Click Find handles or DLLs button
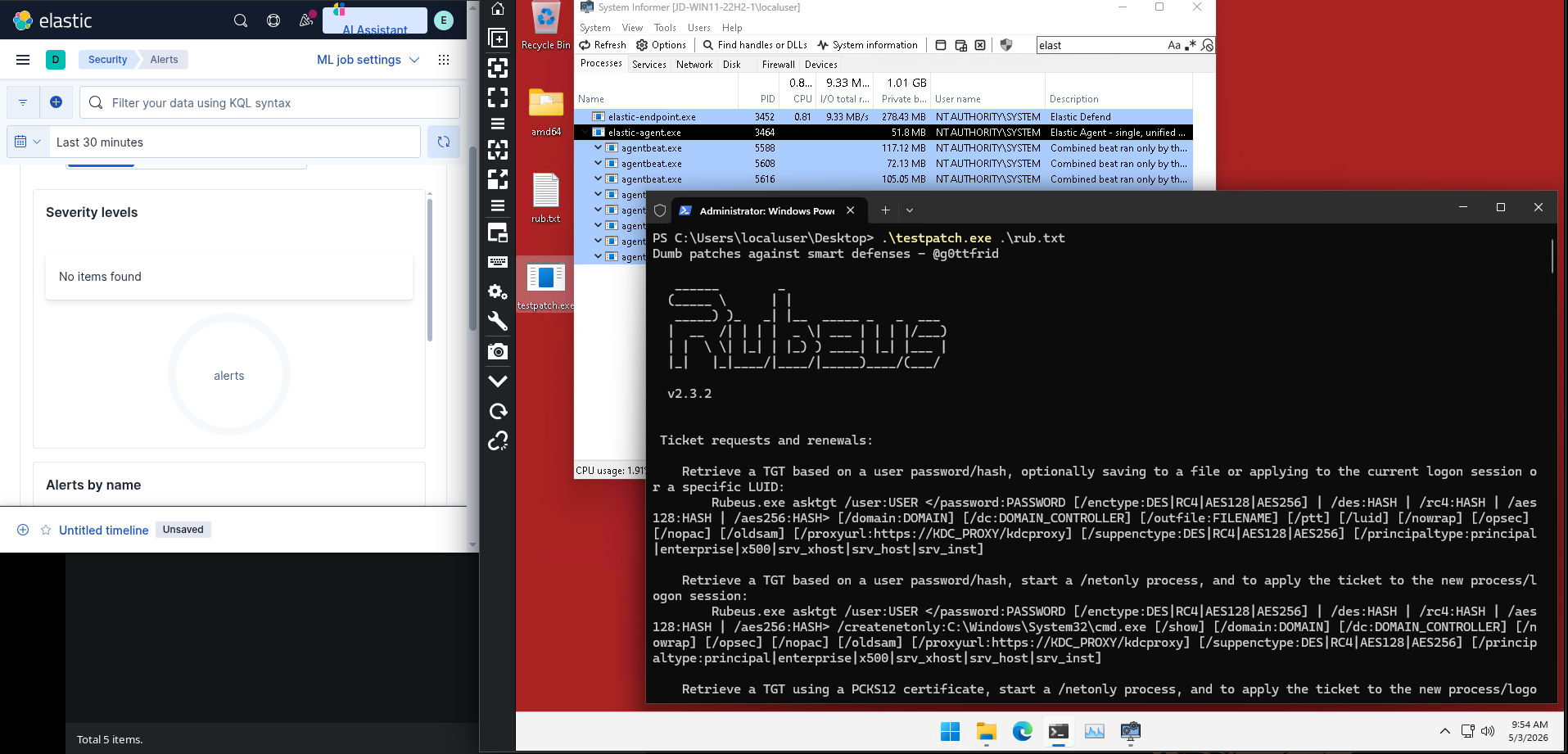The width and height of the screenshot is (1568, 754). point(755,45)
